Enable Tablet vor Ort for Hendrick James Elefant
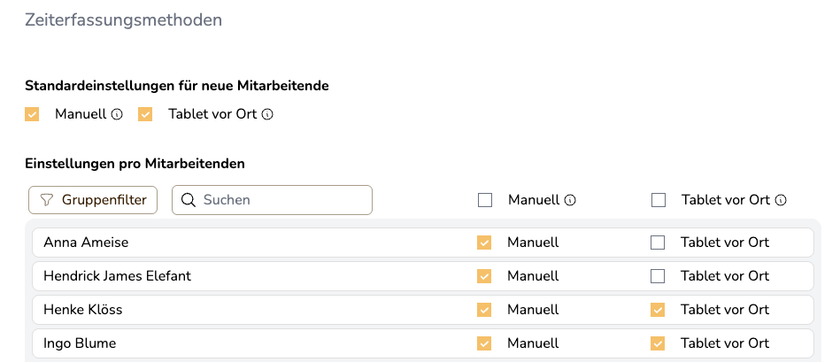 pyautogui.click(x=657, y=276)
